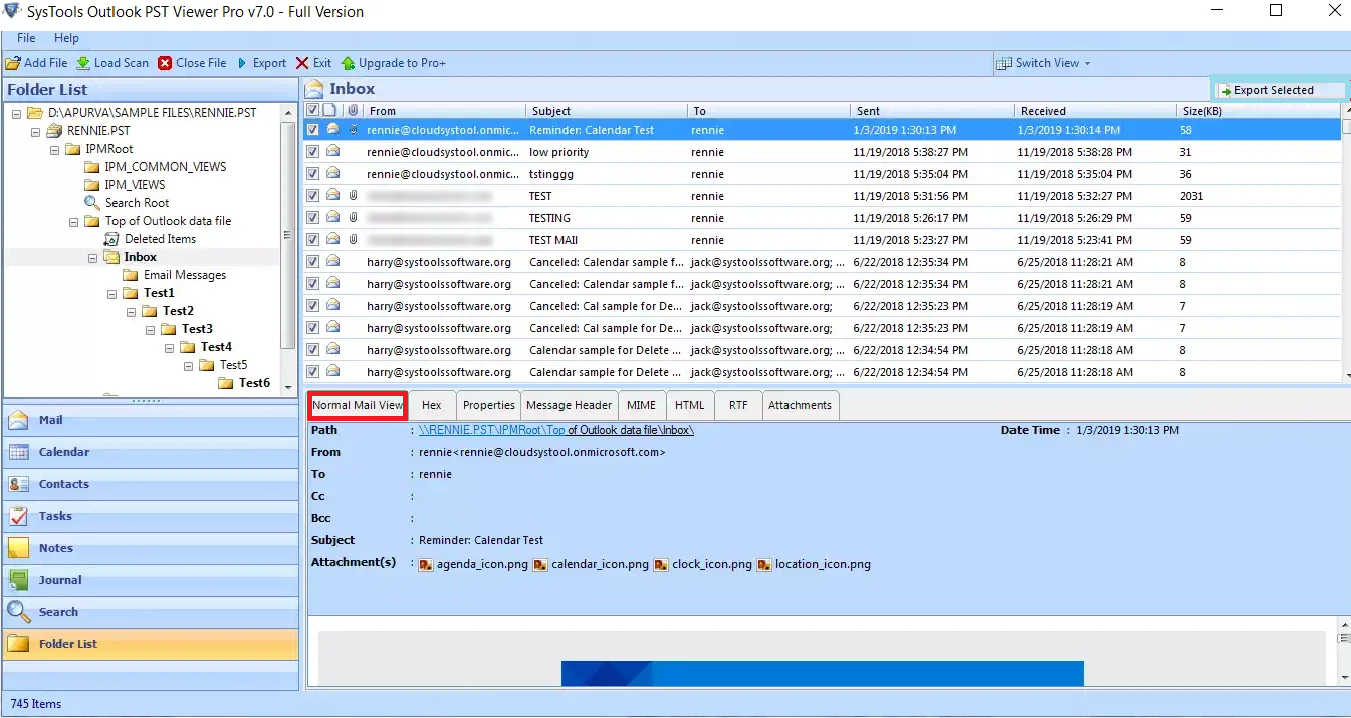Uncheck the first 'Canceled: Calendar sample' email checkbox
The height and width of the screenshot is (718, 1351).
(x=313, y=262)
